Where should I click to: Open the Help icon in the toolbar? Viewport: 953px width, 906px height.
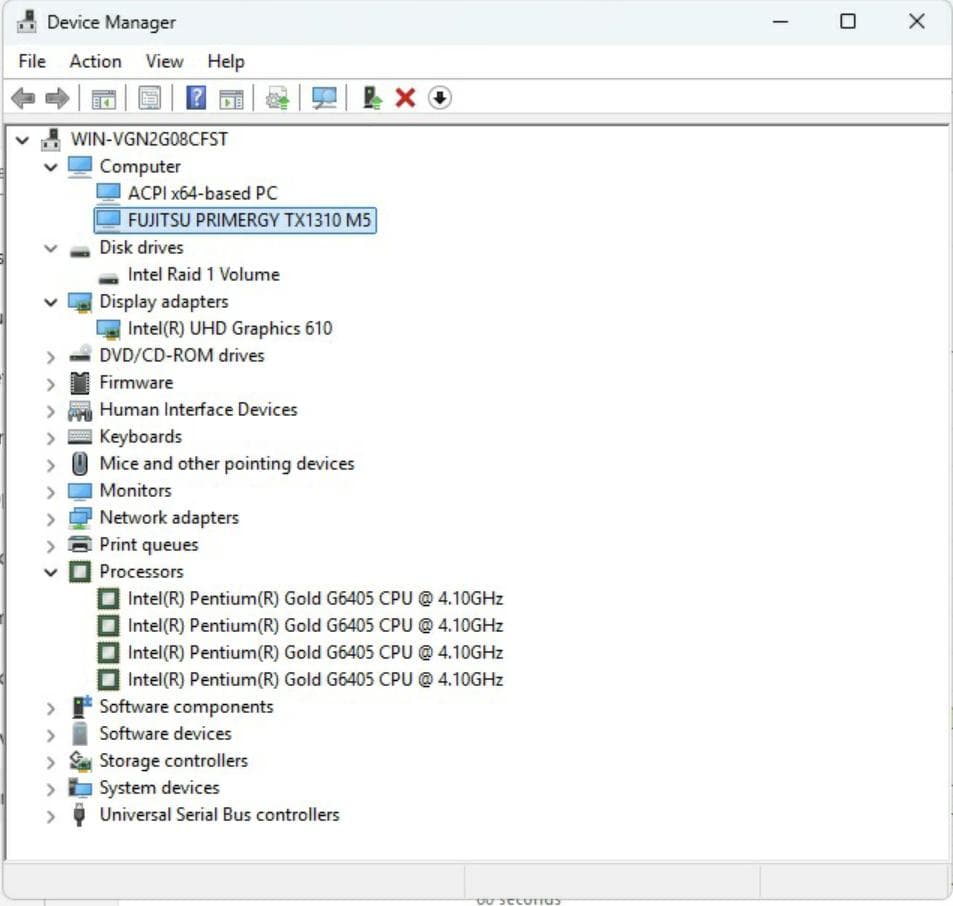pos(196,97)
